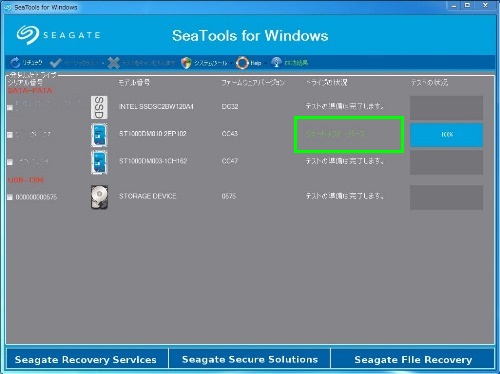500x374 pixels.
Task: Open the Basic Tests checkmark menu
Action: pos(55,62)
